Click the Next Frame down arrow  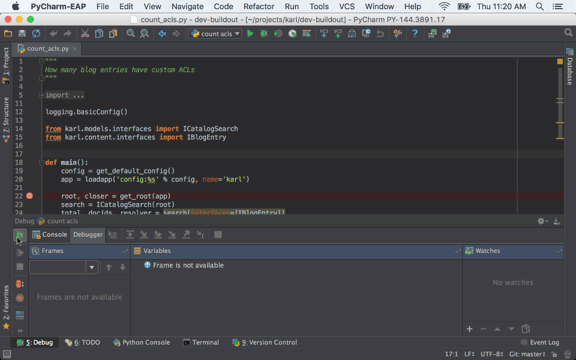click(x=123, y=267)
